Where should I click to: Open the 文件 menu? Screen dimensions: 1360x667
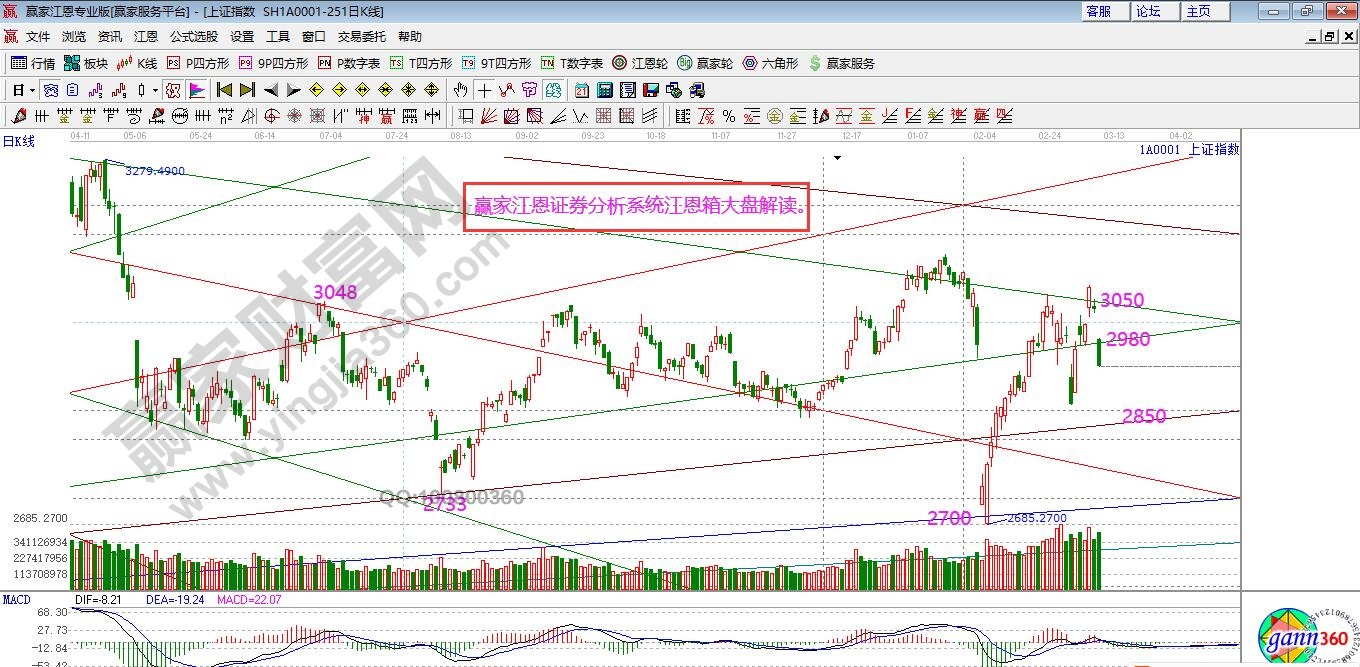click(x=38, y=37)
